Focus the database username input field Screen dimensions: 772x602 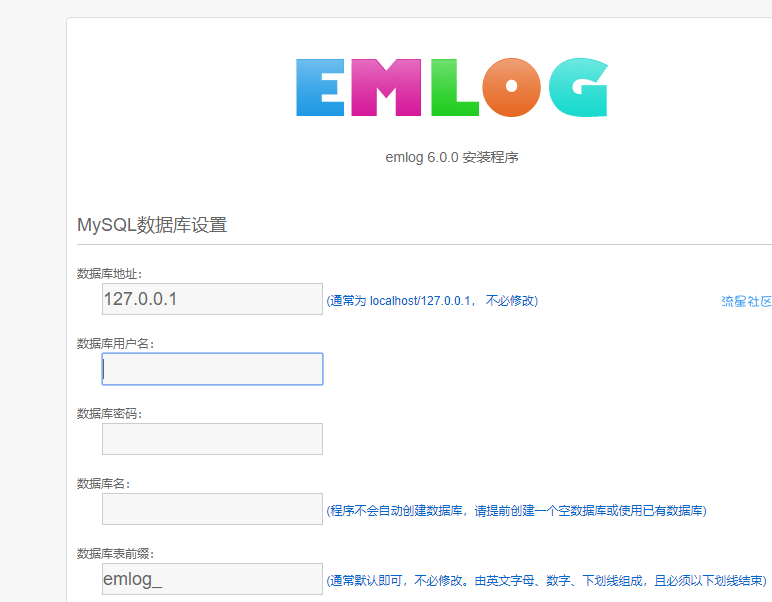pyautogui.click(x=212, y=369)
